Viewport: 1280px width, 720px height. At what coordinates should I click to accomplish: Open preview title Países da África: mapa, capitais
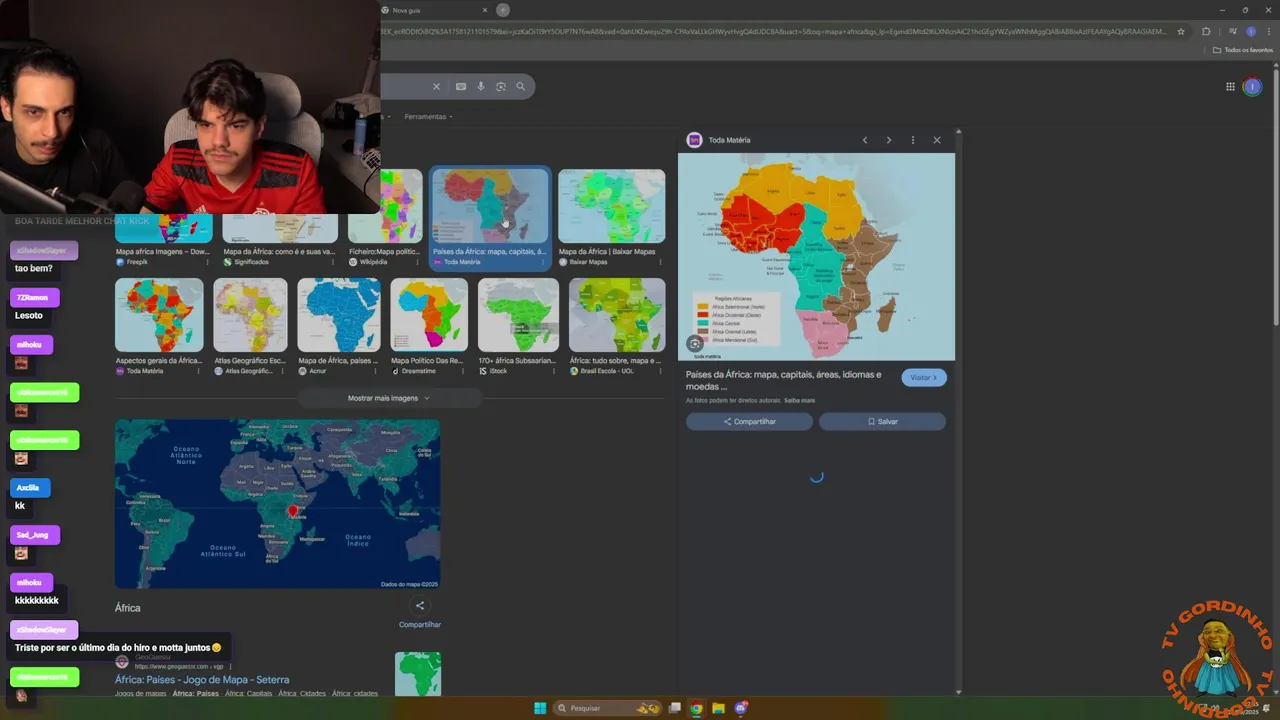pyautogui.click(x=783, y=380)
